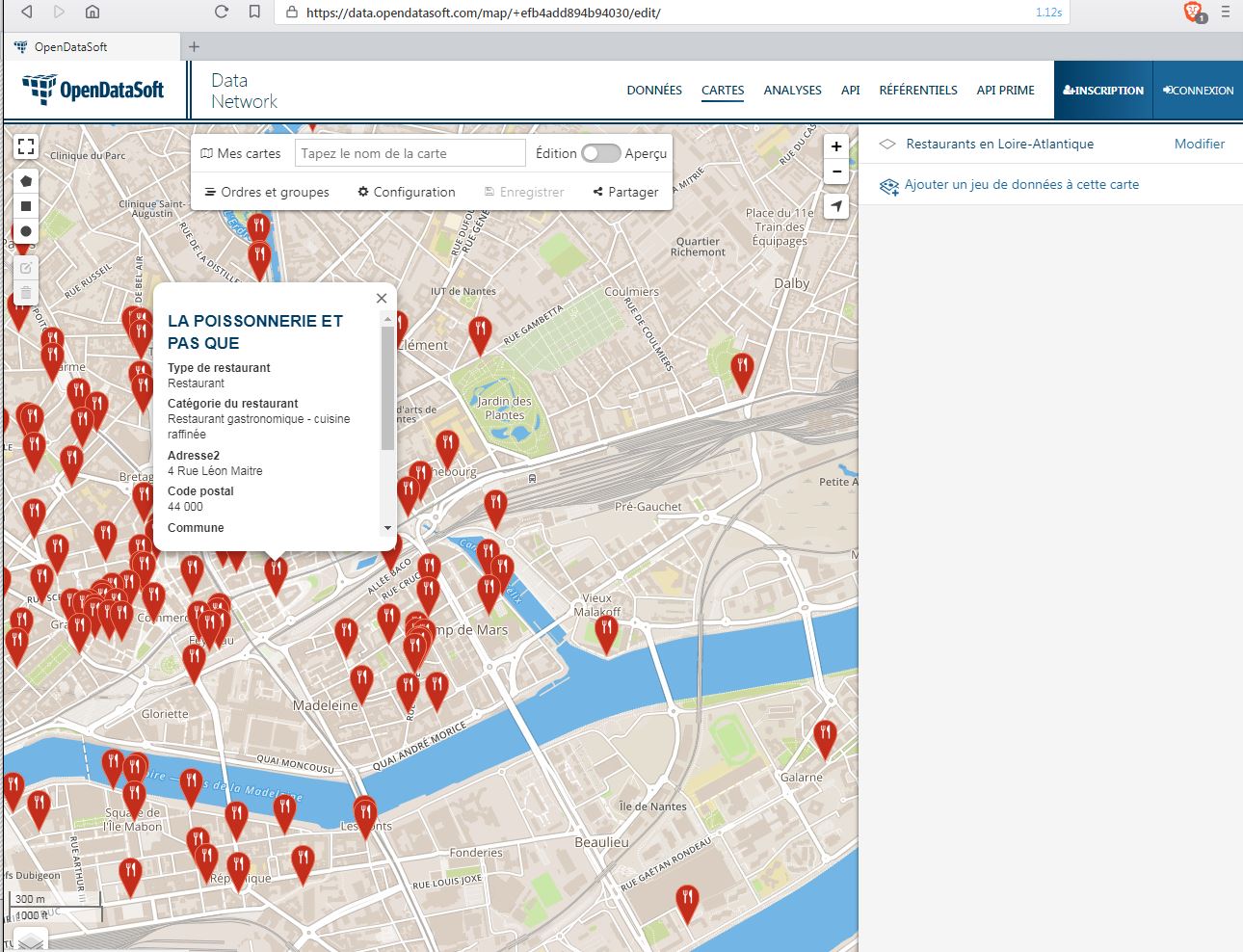The width and height of the screenshot is (1243, 952).
Task: Select the polygon drawing tool
Action: pos(26,181)
